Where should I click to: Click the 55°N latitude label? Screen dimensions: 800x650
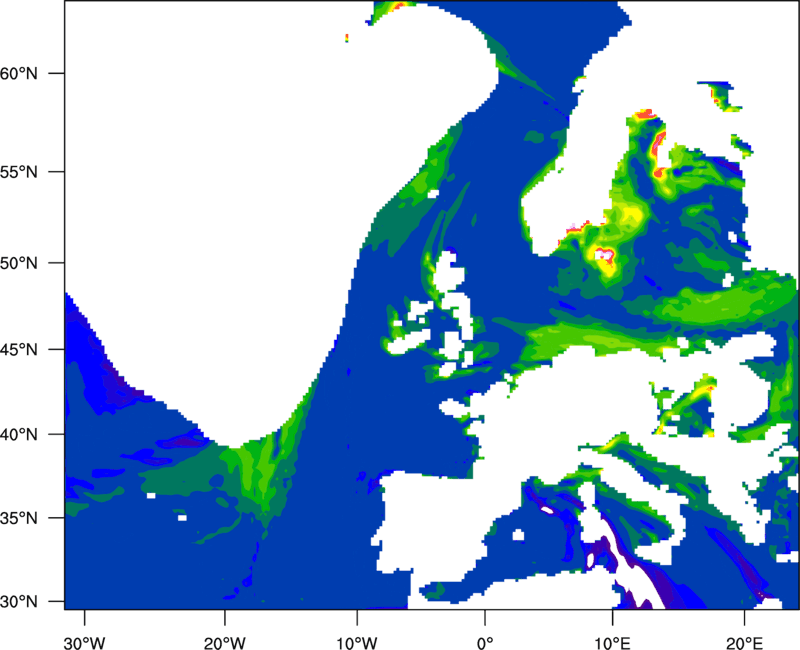click(19, 172)
